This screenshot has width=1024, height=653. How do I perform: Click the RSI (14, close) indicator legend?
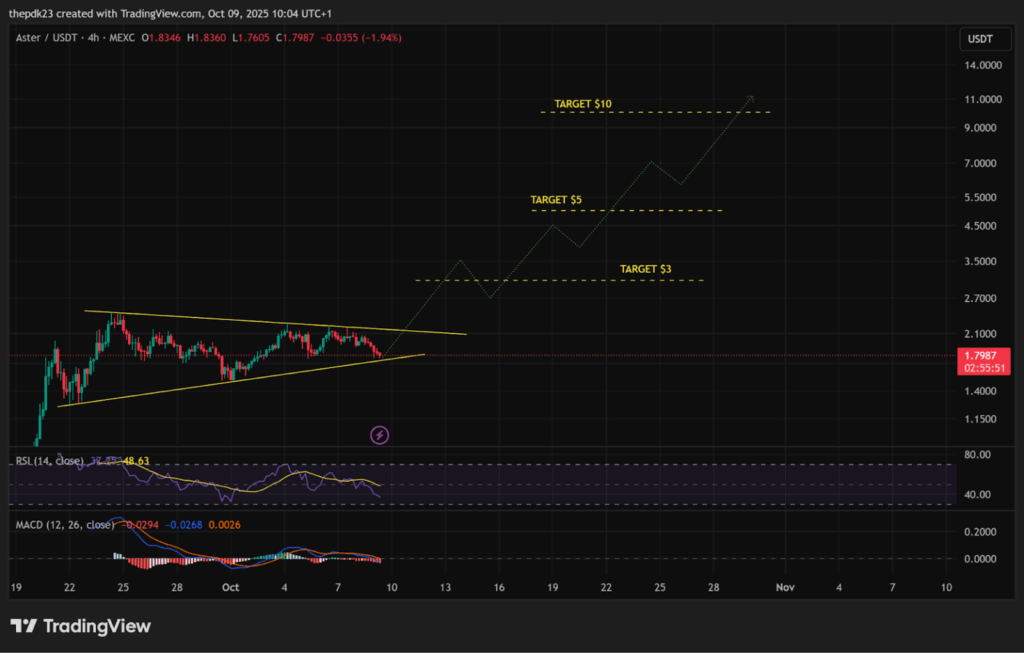47,461
